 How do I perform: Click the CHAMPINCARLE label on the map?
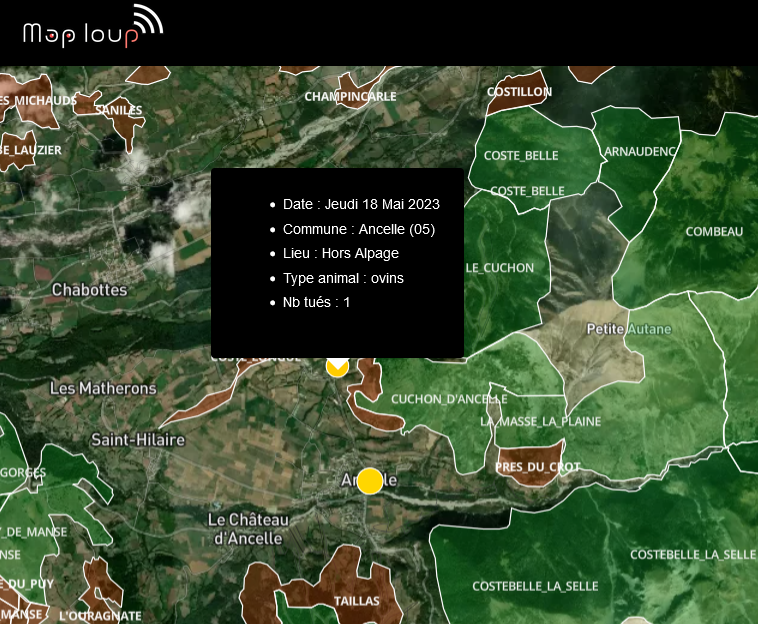point(350,97)
